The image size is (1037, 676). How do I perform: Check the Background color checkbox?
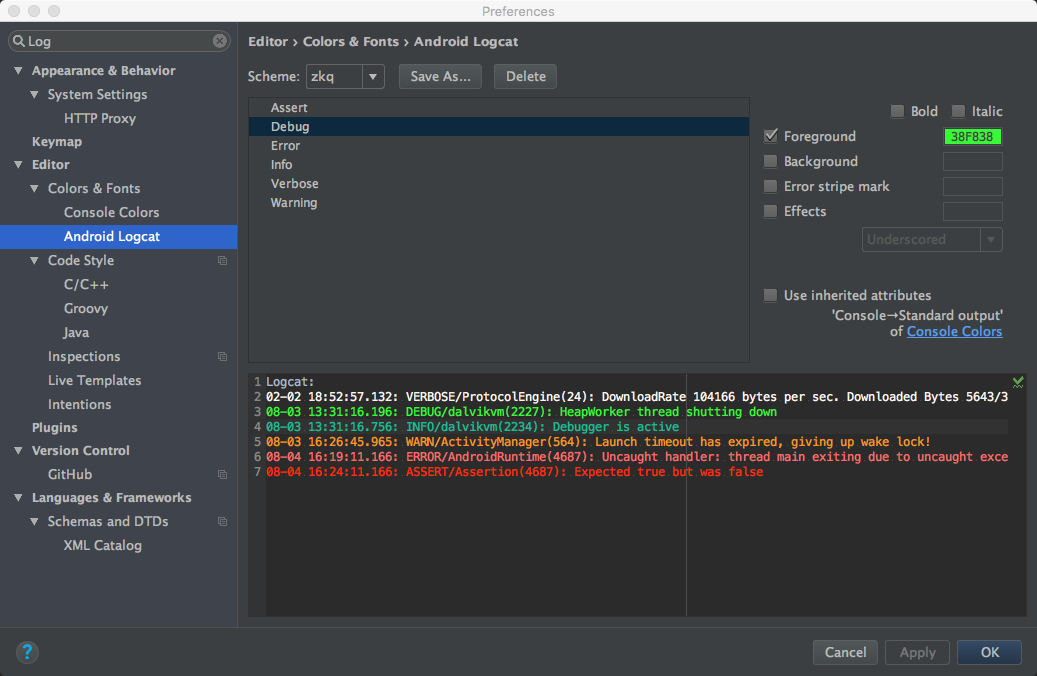click(770, 162)
